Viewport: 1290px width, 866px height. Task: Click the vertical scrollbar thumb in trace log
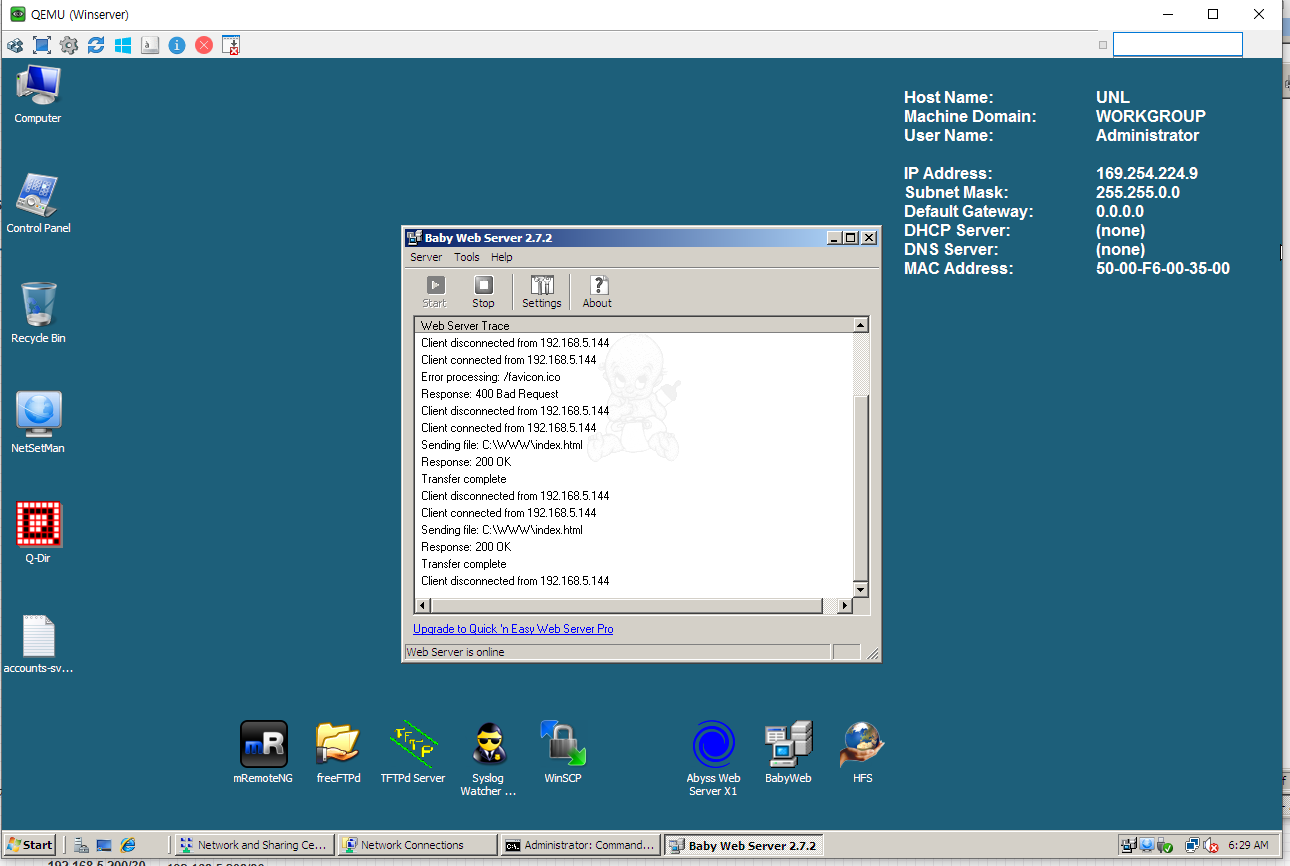click(x=860, y=487)
